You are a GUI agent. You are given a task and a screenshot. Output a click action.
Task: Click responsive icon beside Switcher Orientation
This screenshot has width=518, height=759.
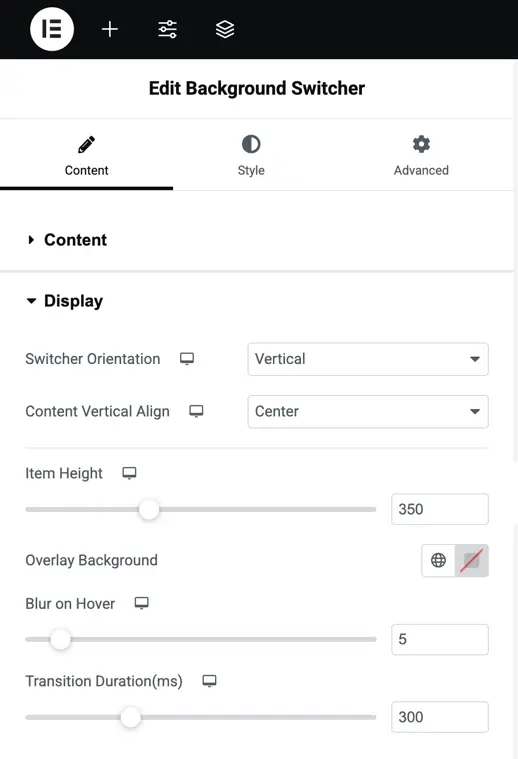click(187, 359)
